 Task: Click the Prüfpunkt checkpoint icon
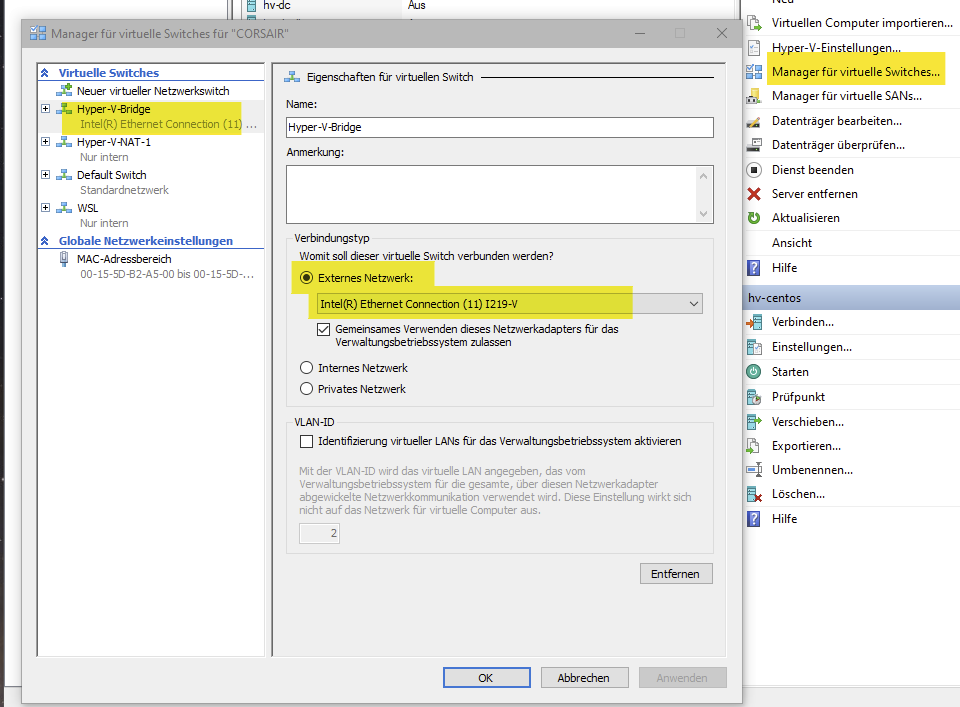tap(754, 397)
